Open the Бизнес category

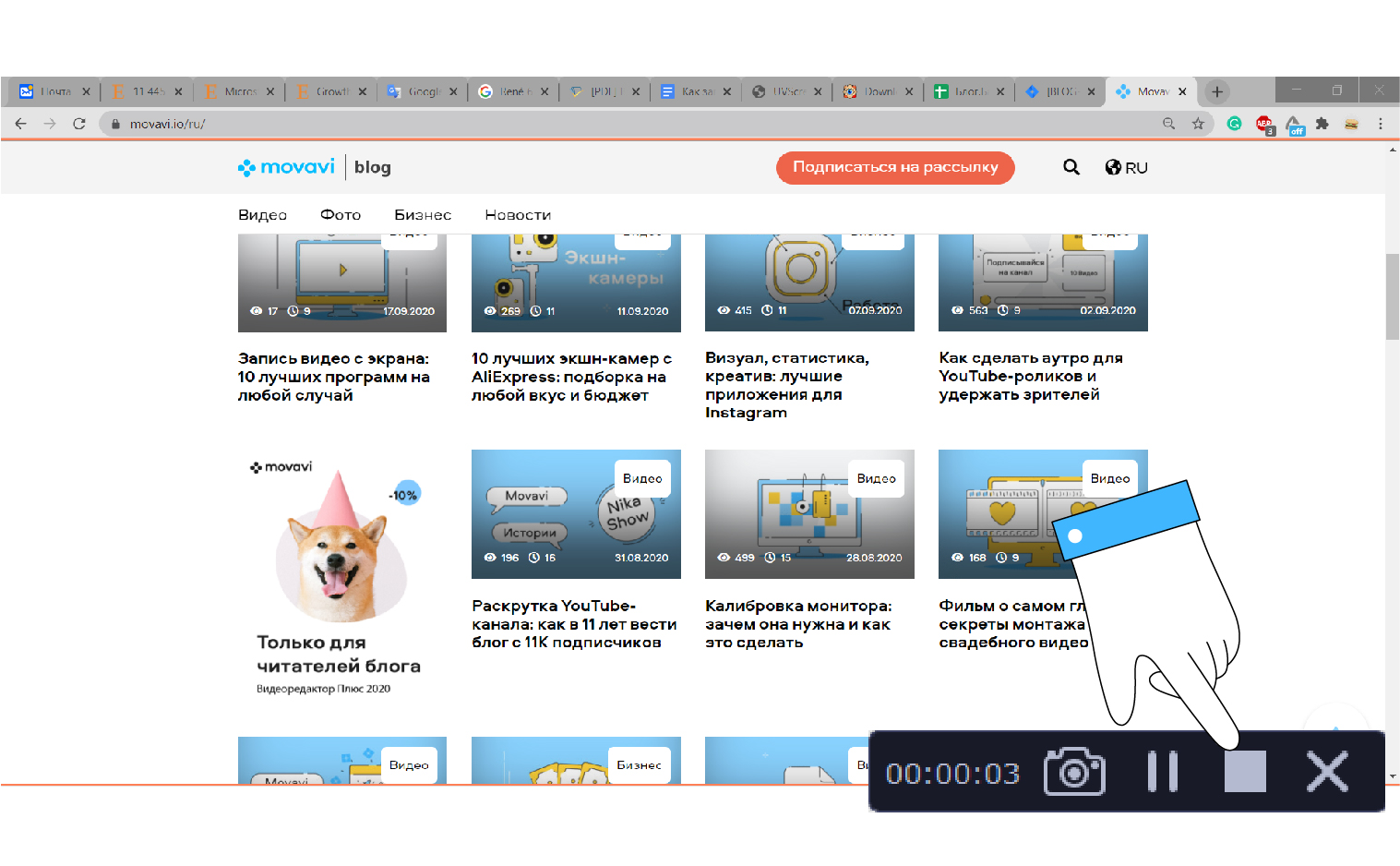point(423,215)
